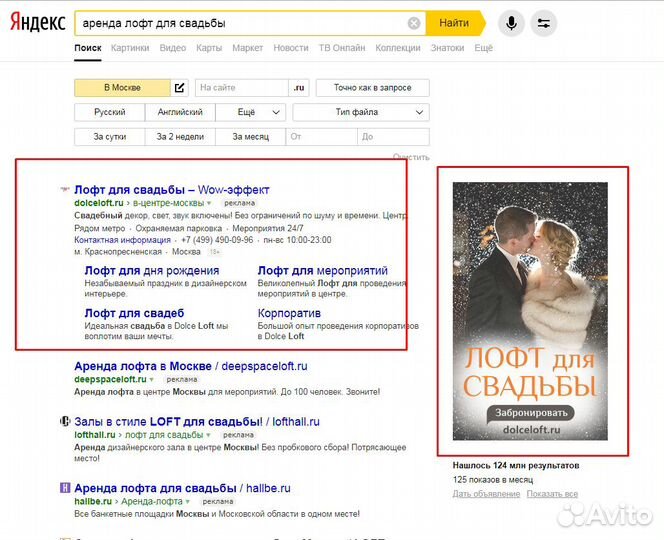Open Контактная информация link
664x540 pixels.
tap(122, 240)
